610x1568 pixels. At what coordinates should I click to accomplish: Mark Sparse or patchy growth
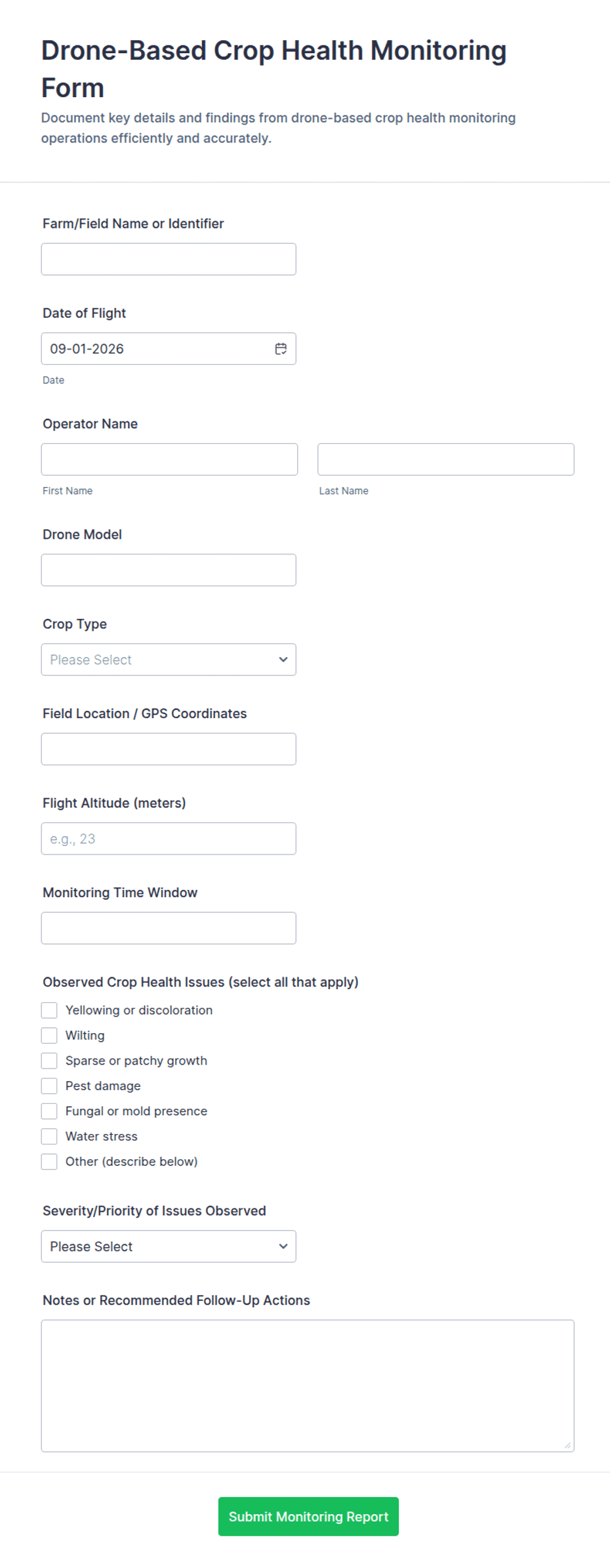point(49,1061)
